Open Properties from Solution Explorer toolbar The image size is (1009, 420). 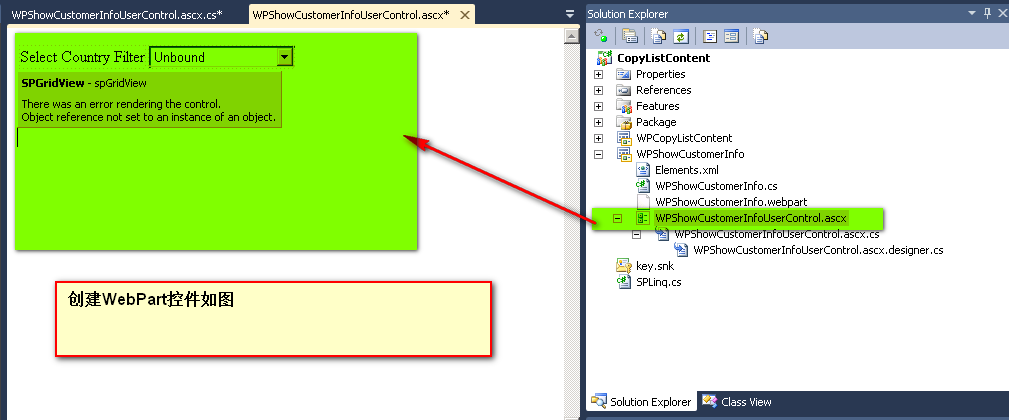click(630, 36)
